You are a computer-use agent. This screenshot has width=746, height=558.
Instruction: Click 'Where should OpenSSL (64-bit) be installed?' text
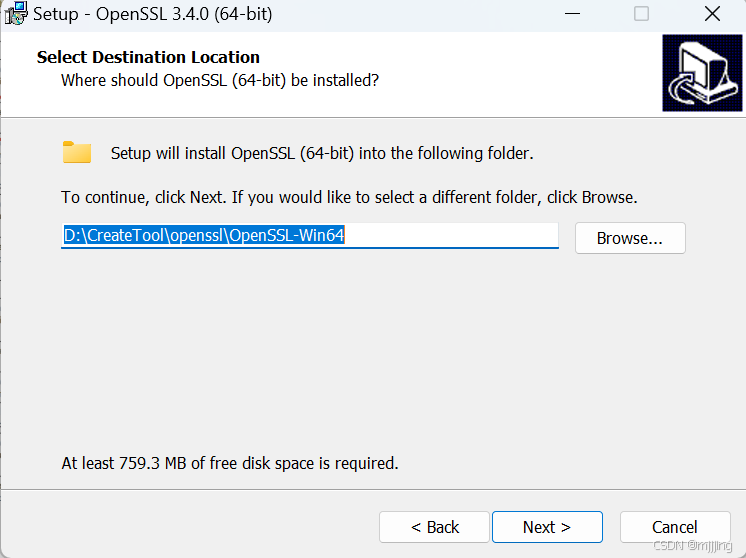point(220,80)
